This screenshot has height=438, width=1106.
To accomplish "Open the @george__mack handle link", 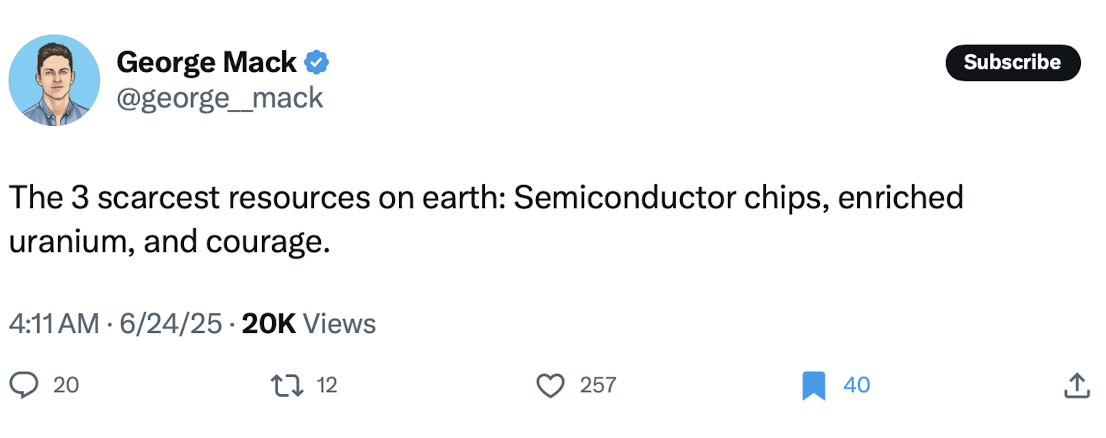I will (220, 97).
